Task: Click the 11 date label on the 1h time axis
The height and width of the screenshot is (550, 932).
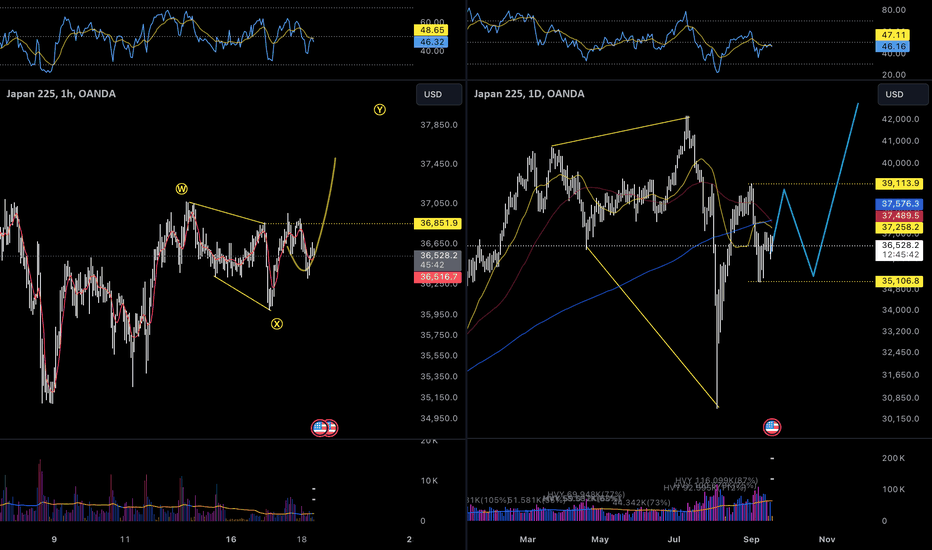Action: [125, 539]
